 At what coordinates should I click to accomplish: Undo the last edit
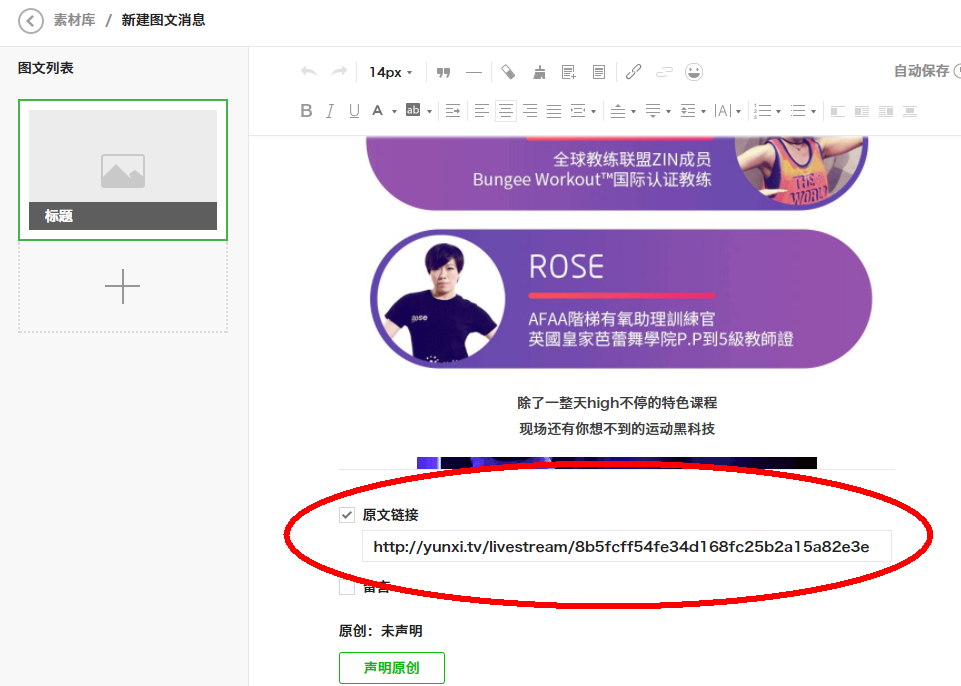click(x=309, y=72)
